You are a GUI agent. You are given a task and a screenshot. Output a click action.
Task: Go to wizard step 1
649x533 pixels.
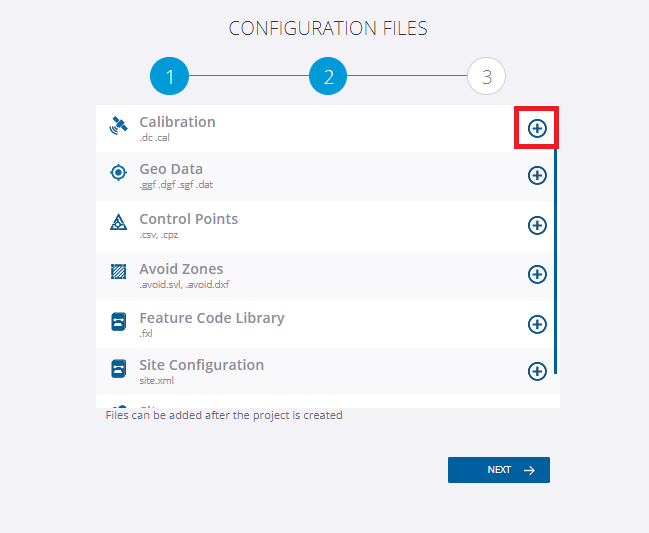point(169,76)
